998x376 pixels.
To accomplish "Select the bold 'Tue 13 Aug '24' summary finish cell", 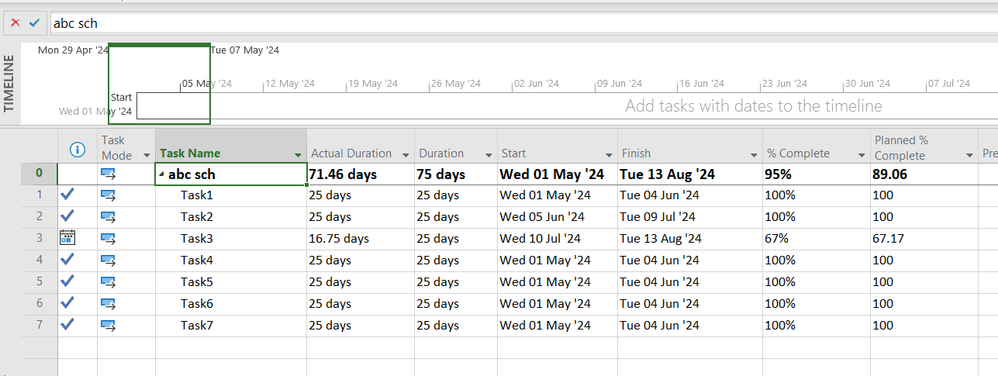I will pos(690,174).
